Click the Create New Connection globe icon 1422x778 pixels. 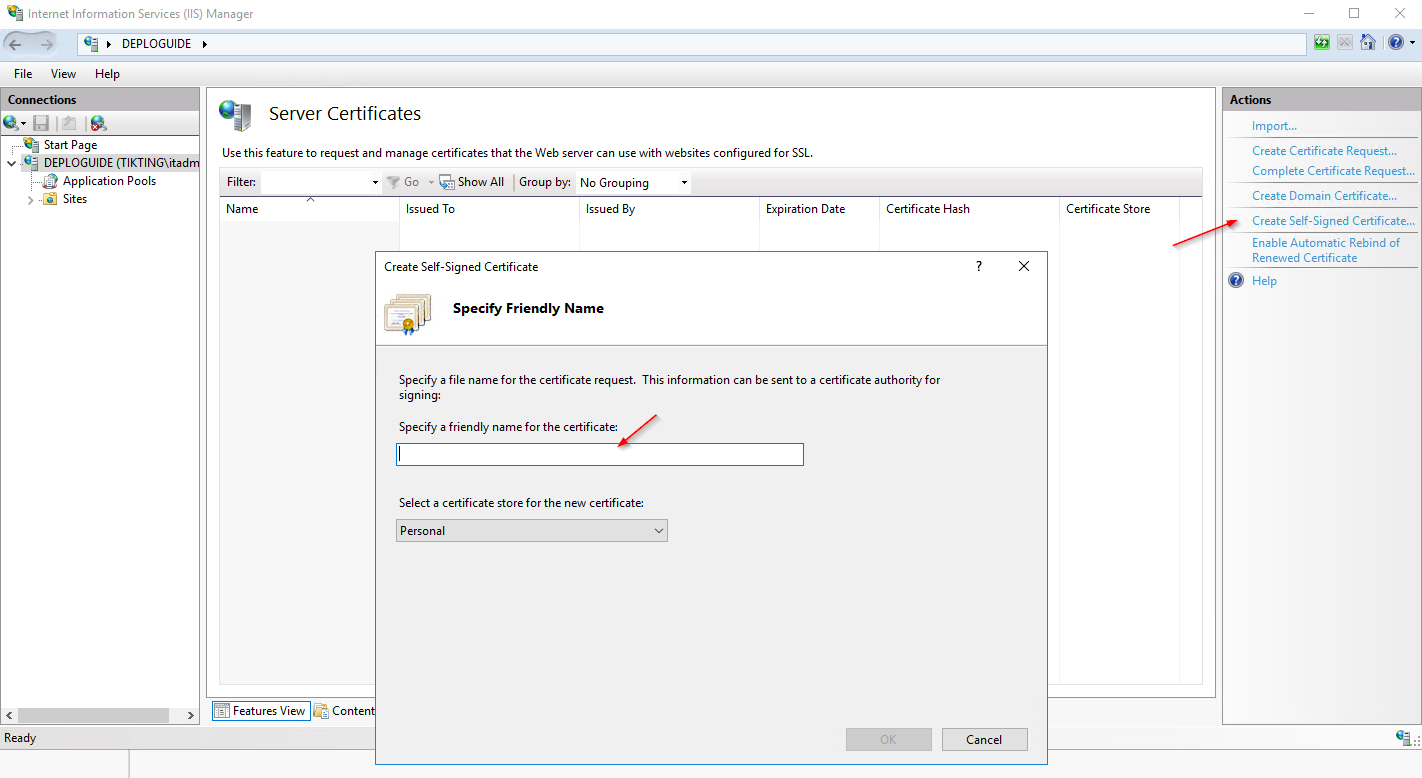11,123
